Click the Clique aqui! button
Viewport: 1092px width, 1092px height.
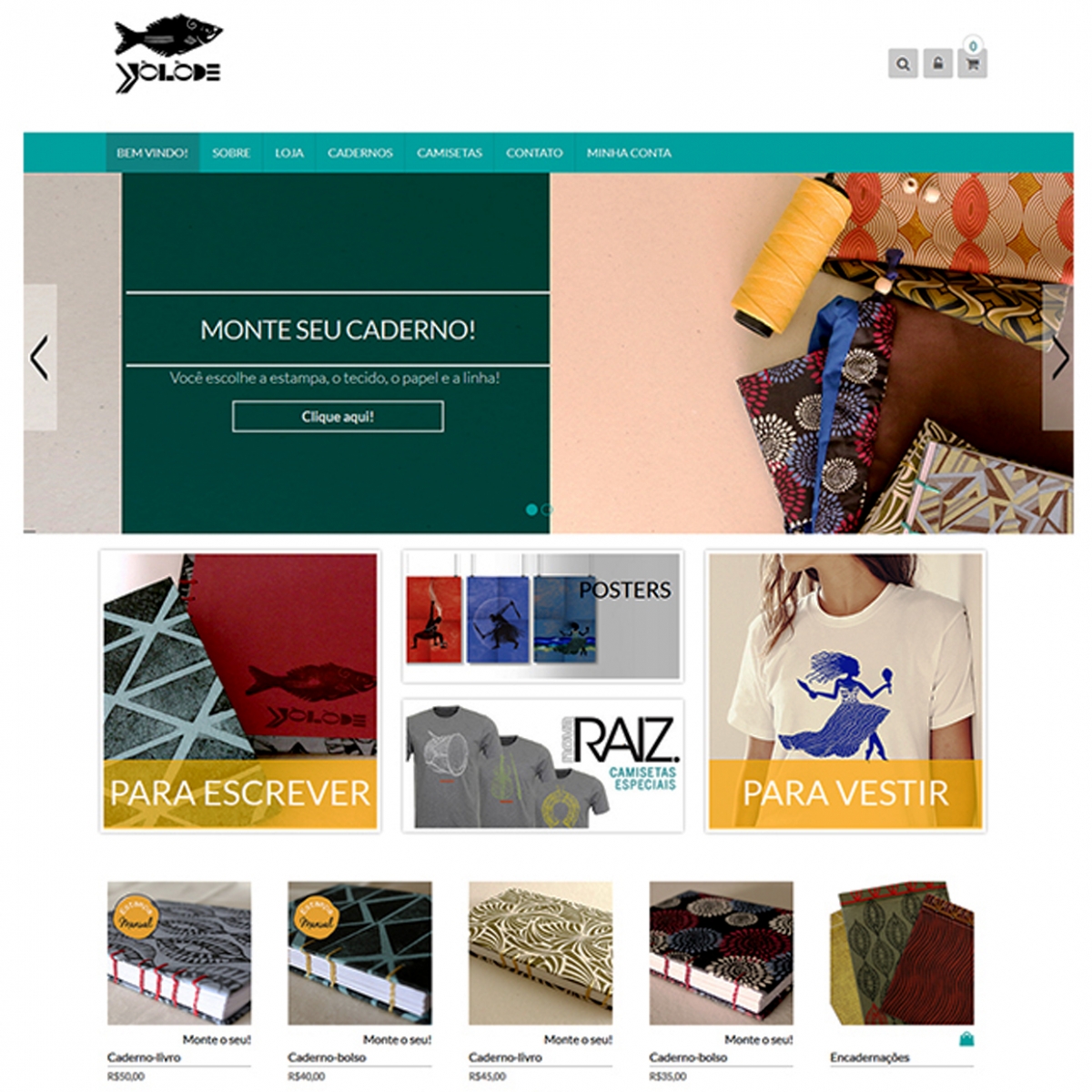point(338,417)
